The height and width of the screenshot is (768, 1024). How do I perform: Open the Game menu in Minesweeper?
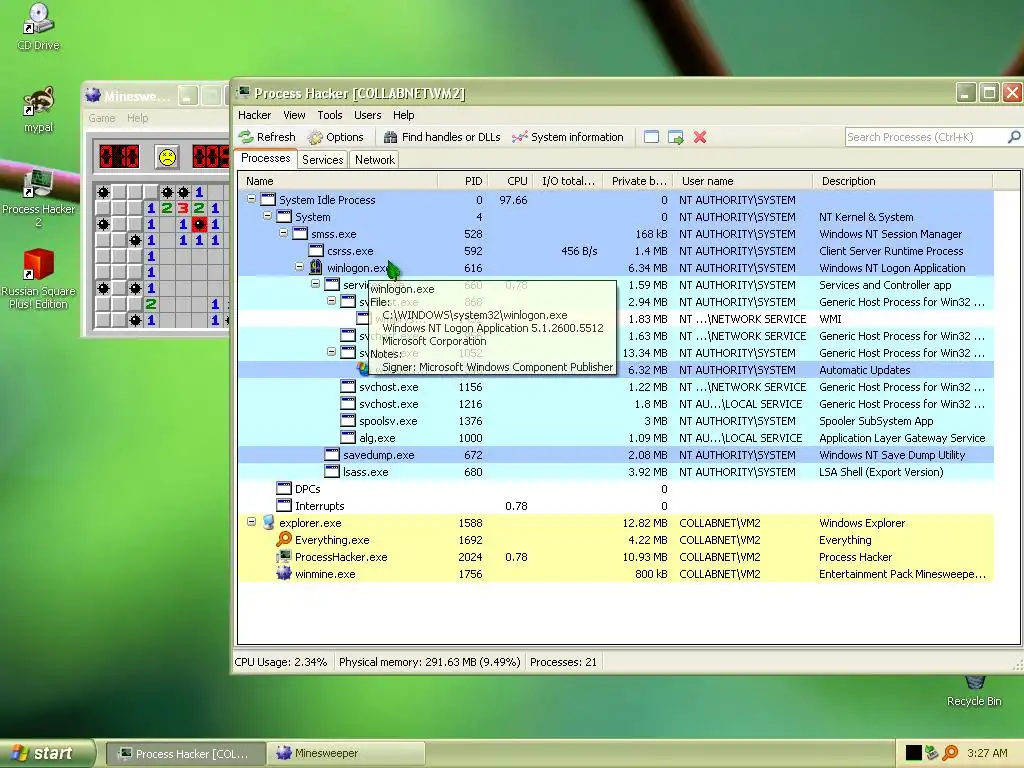point(102,118)
